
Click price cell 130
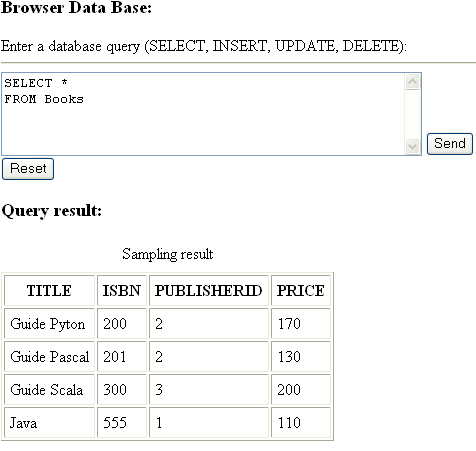point(301,356)
